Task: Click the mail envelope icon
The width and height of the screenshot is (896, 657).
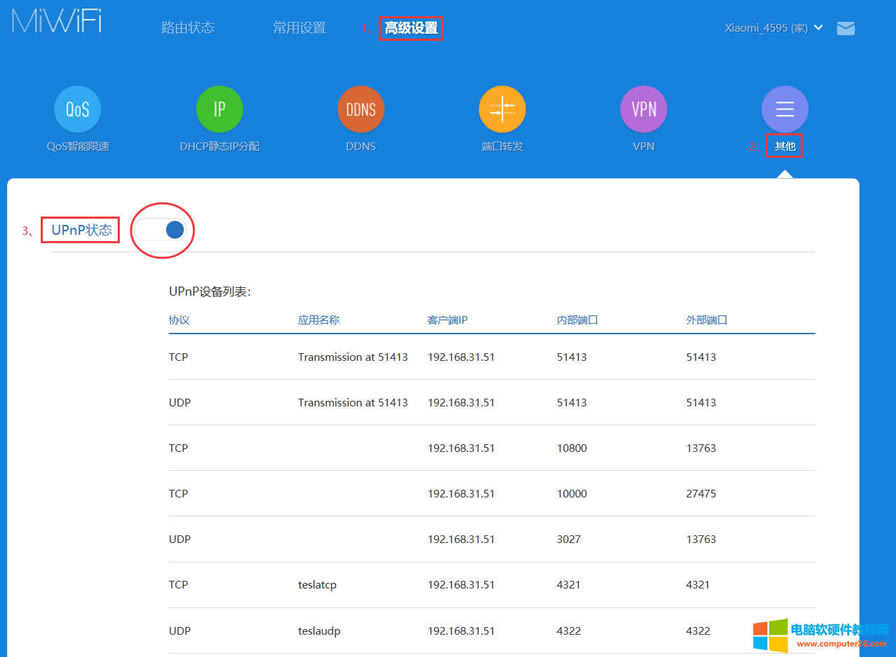Action: pyautogui.click(x=845, y=29)
